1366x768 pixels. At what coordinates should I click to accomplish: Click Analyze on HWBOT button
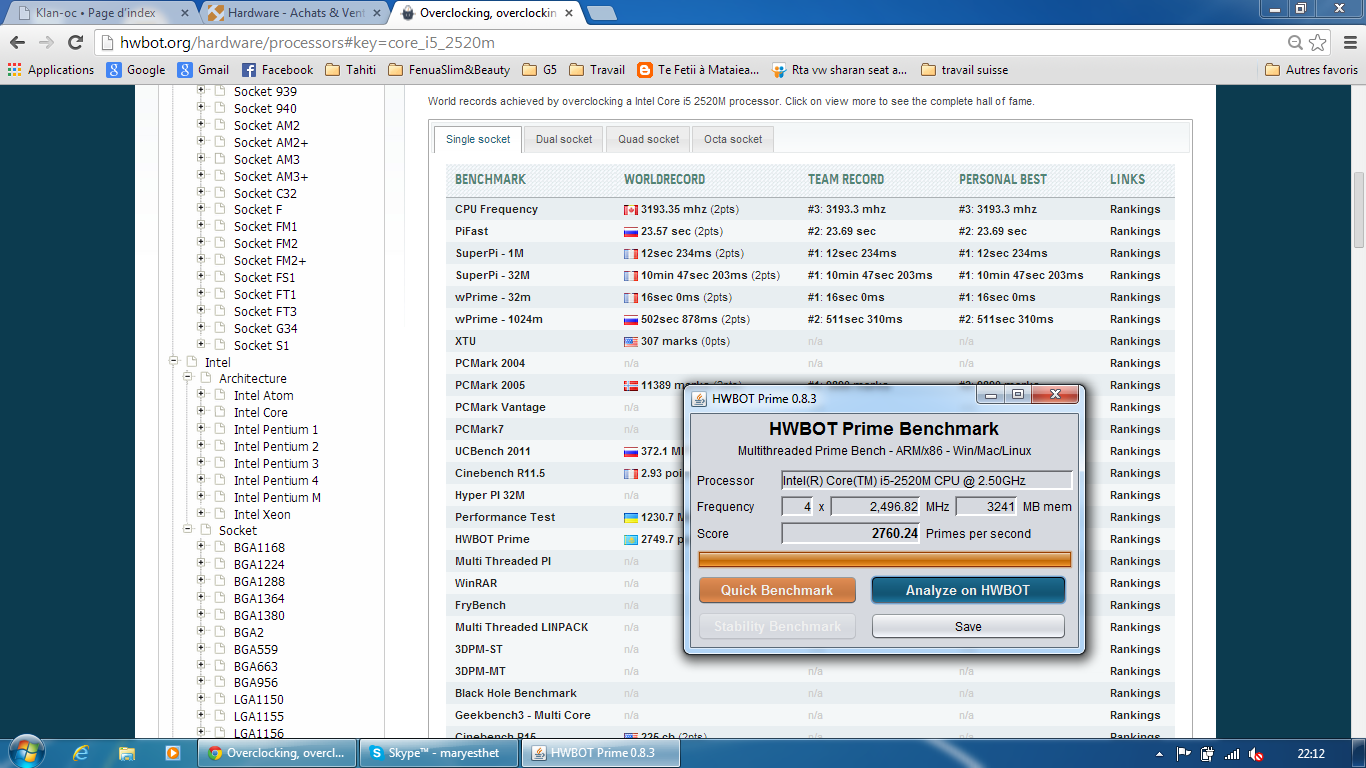click(x=968, y=590)
